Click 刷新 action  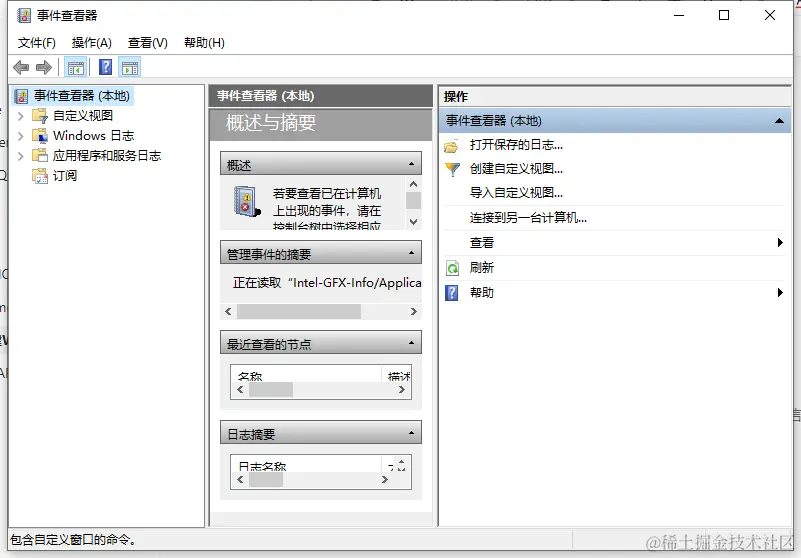click(482, 268)
